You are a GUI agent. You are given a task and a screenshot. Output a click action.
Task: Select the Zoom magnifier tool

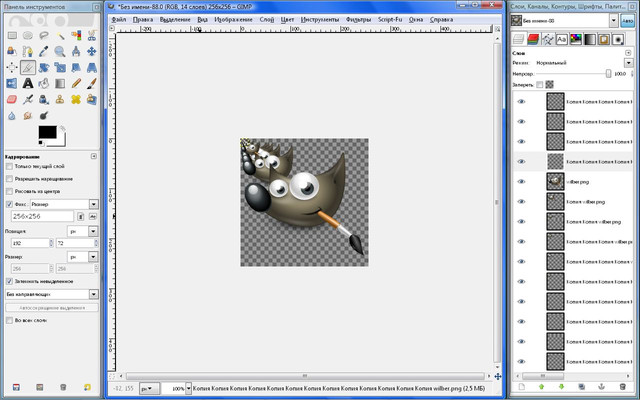[60, 51]
